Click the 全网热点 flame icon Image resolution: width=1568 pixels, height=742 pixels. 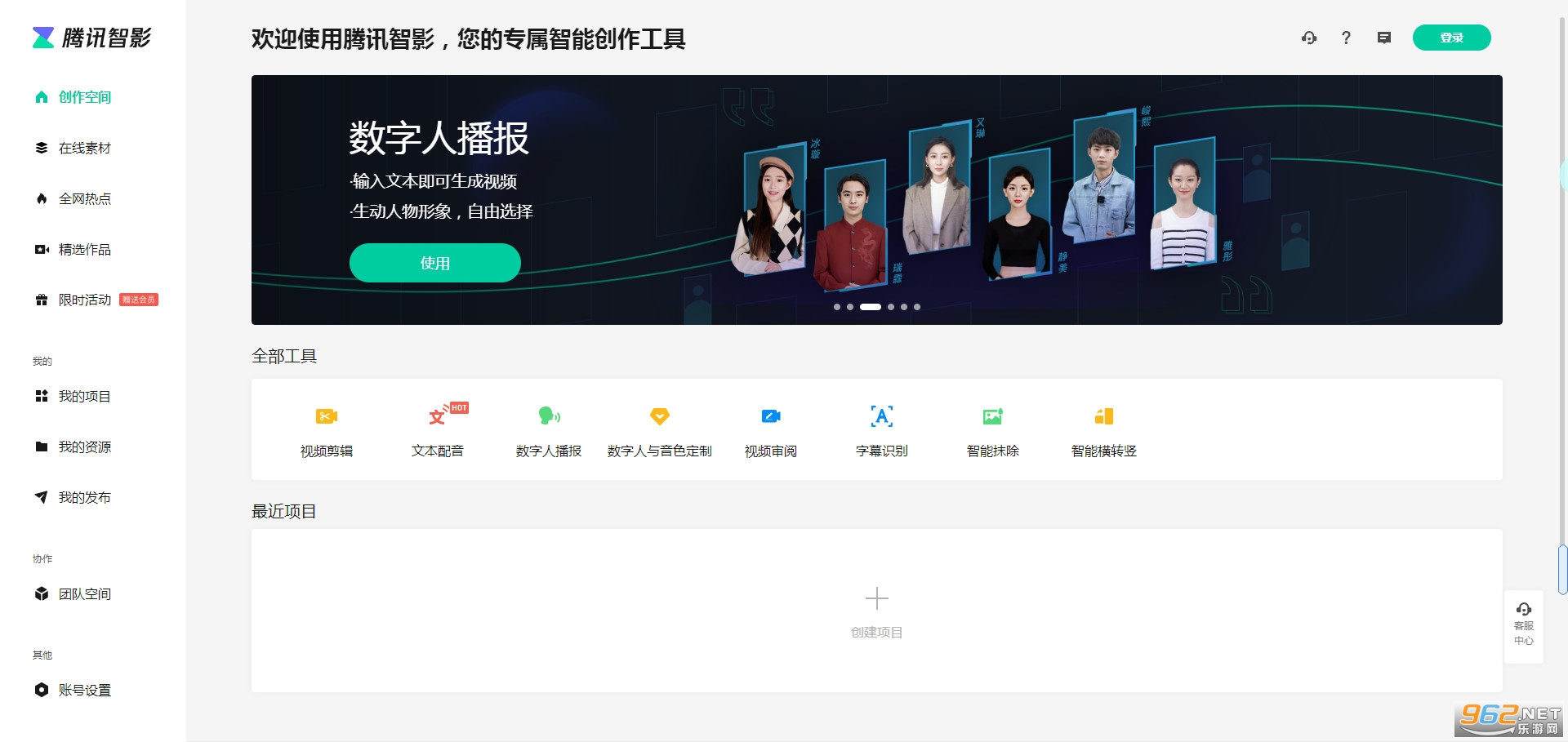point(42,198)
